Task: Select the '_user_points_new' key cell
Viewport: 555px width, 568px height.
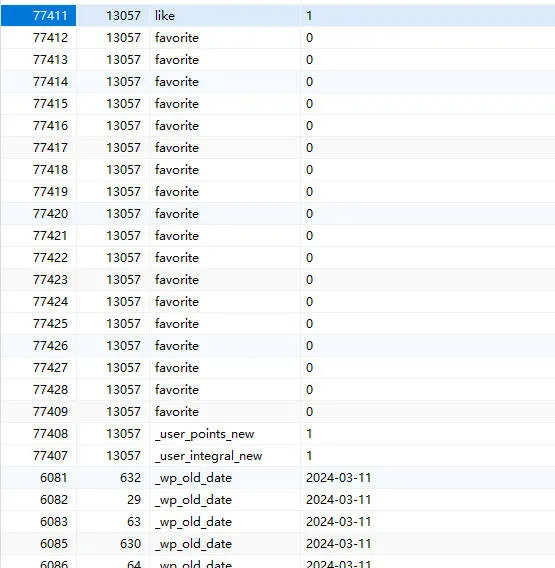Action: click(x=225, y=434)
